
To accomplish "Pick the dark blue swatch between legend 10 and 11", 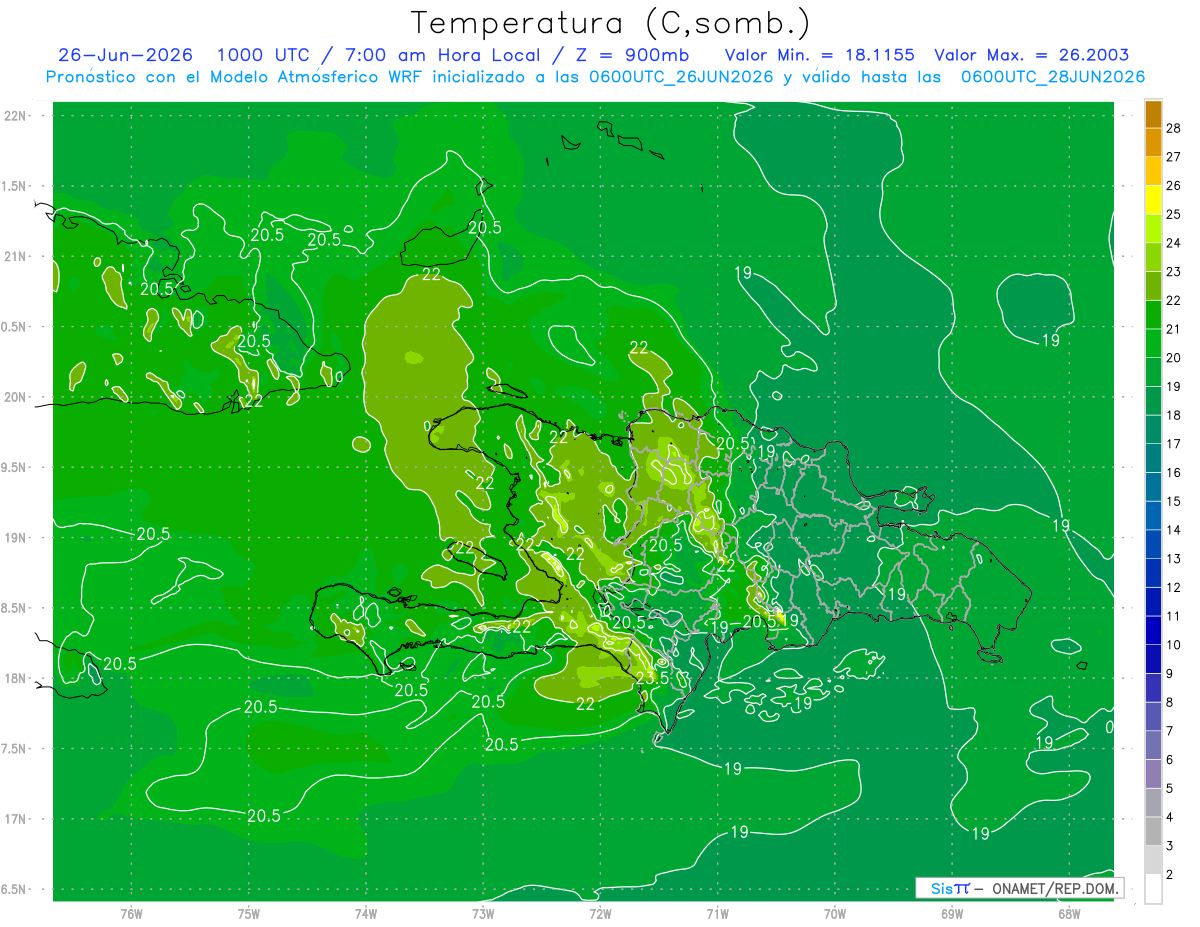I will click(x=1153, y=631).
